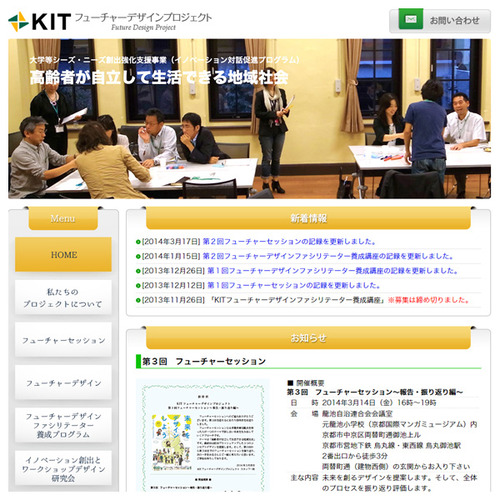Click the red ※募集は締め切りました notice
Image resolution: width=500 pixels, height=500 pixels.
(429, 300)
